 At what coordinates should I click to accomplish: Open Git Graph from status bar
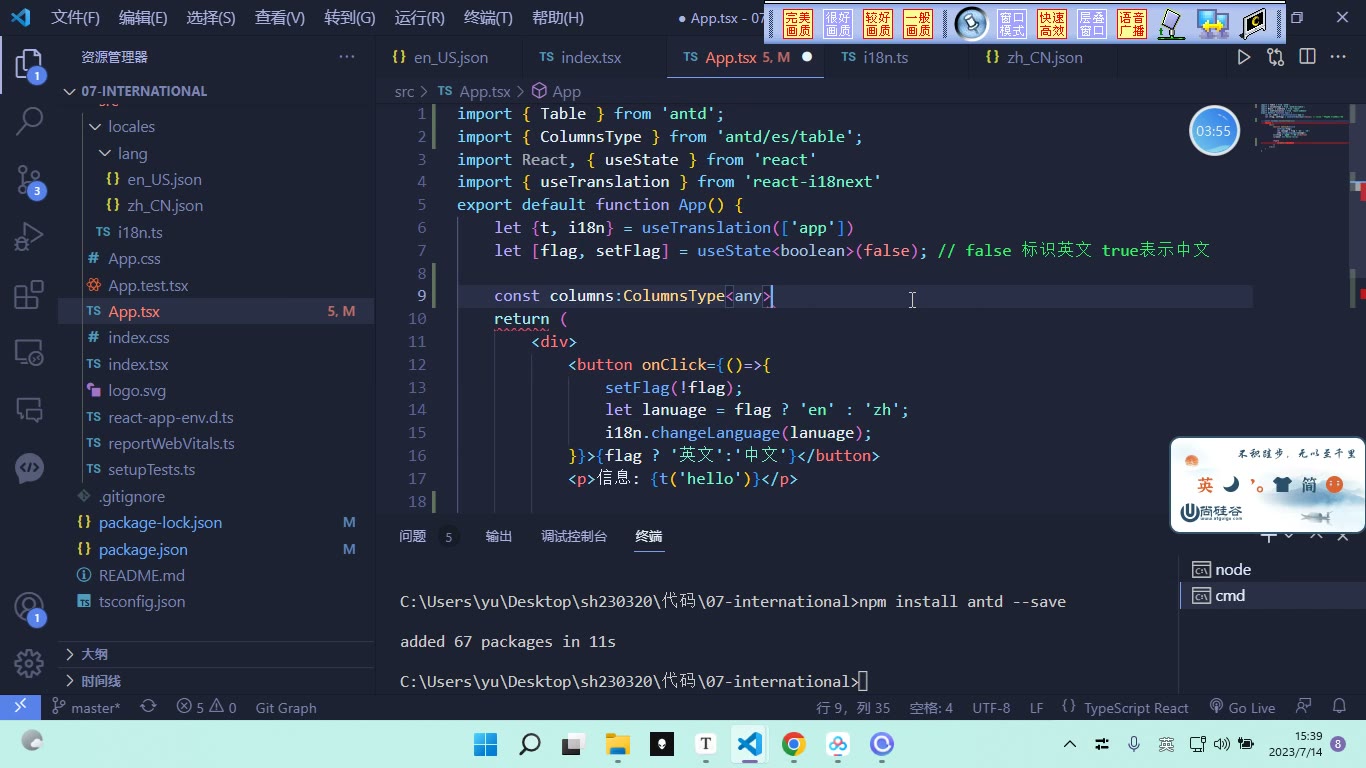pos(286,707)
